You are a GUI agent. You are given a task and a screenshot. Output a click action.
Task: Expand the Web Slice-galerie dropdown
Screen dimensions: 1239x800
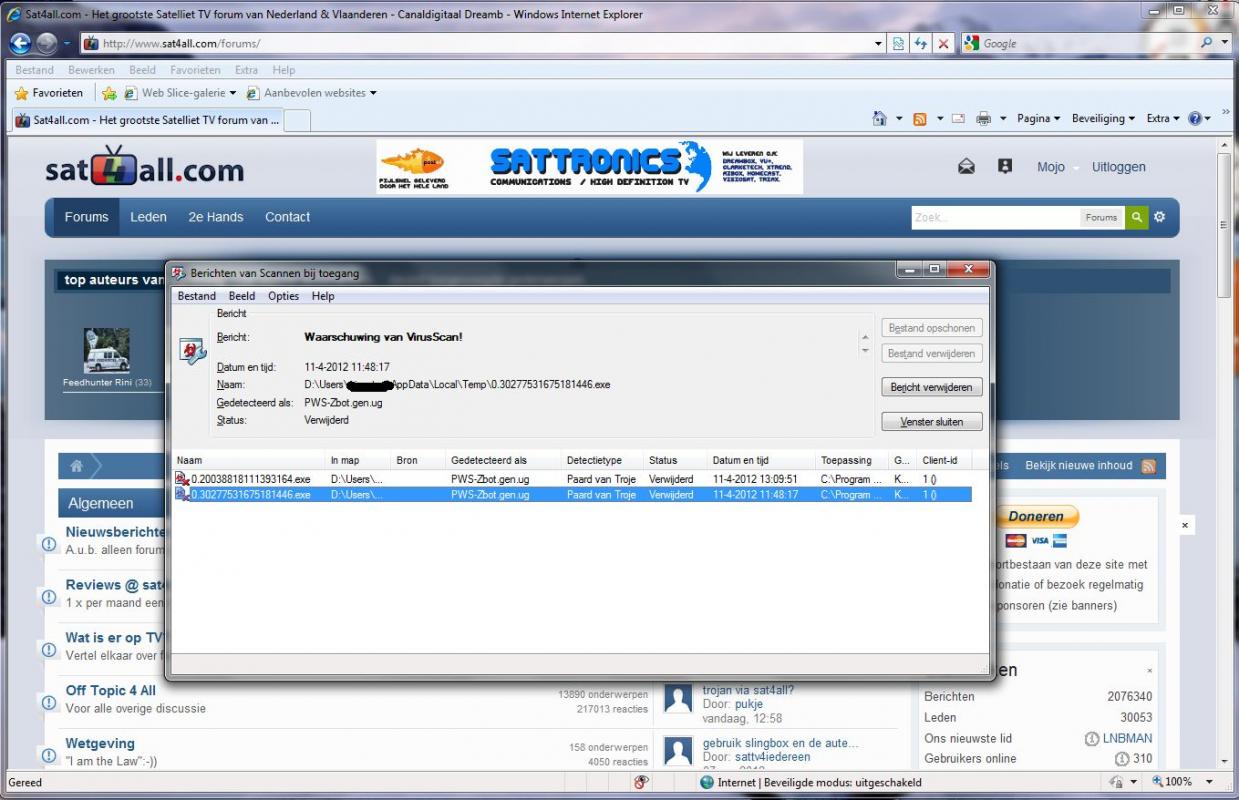tap(233, 93)
